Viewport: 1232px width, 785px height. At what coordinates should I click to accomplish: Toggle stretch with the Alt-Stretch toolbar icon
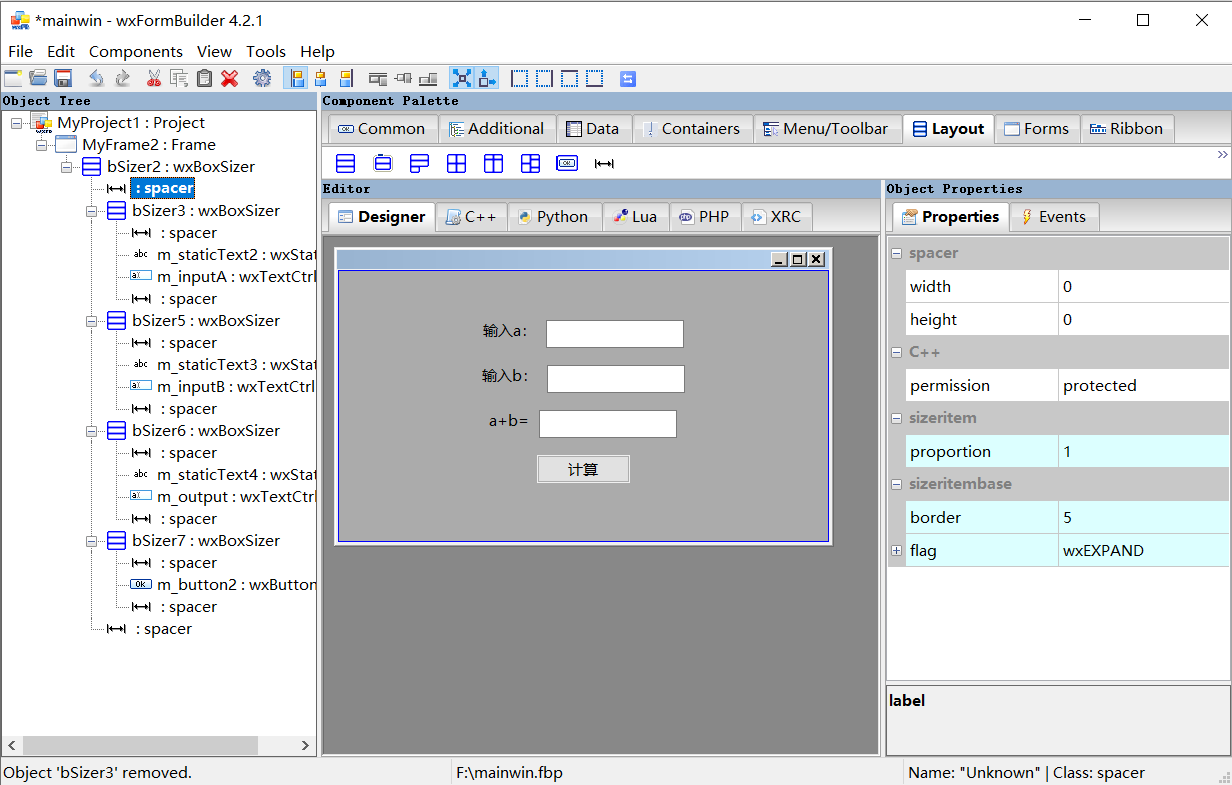(x=486, y=78)
